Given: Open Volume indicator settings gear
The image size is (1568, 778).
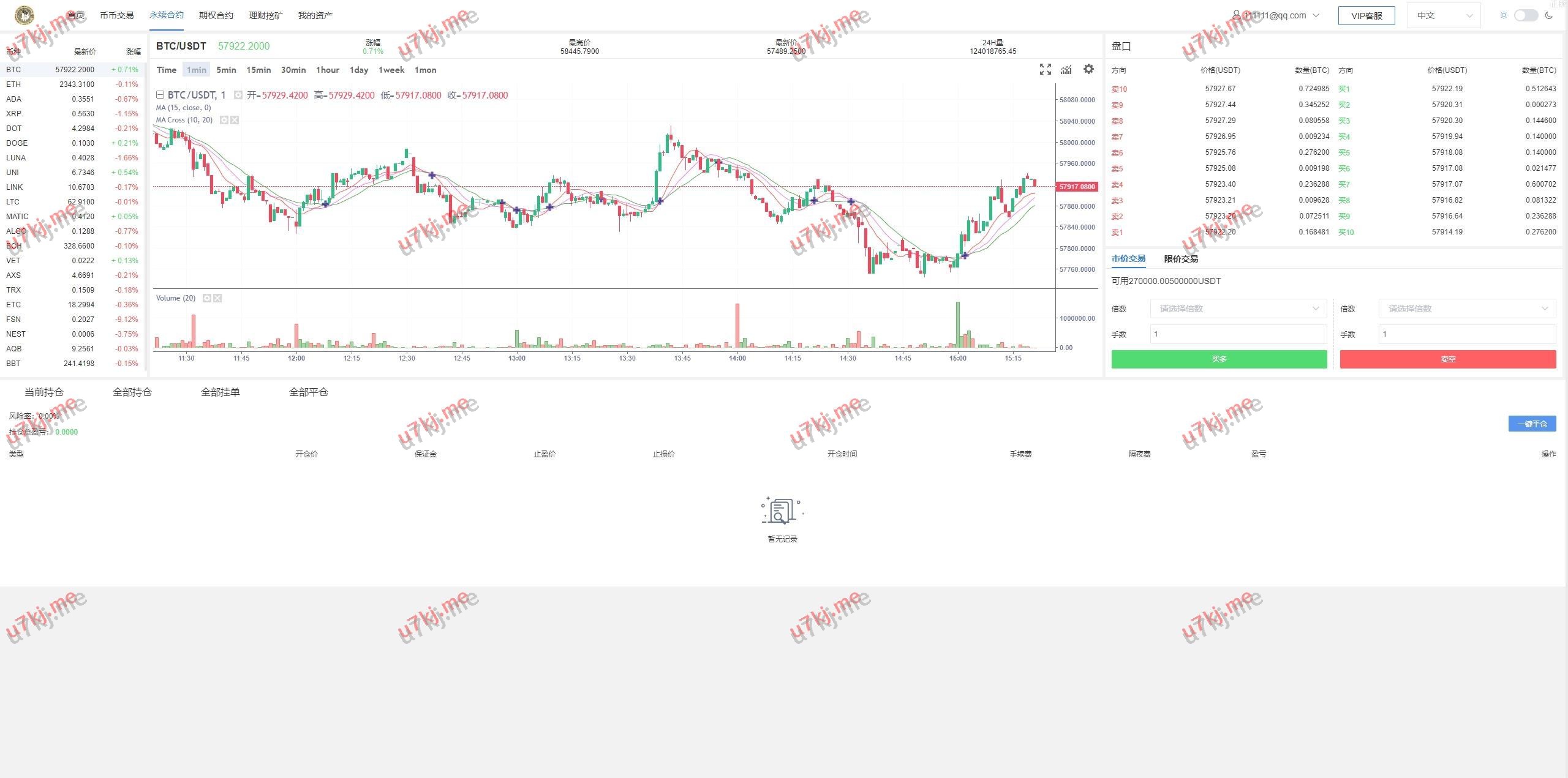Looking at the screenshot, I should point(207,298).
